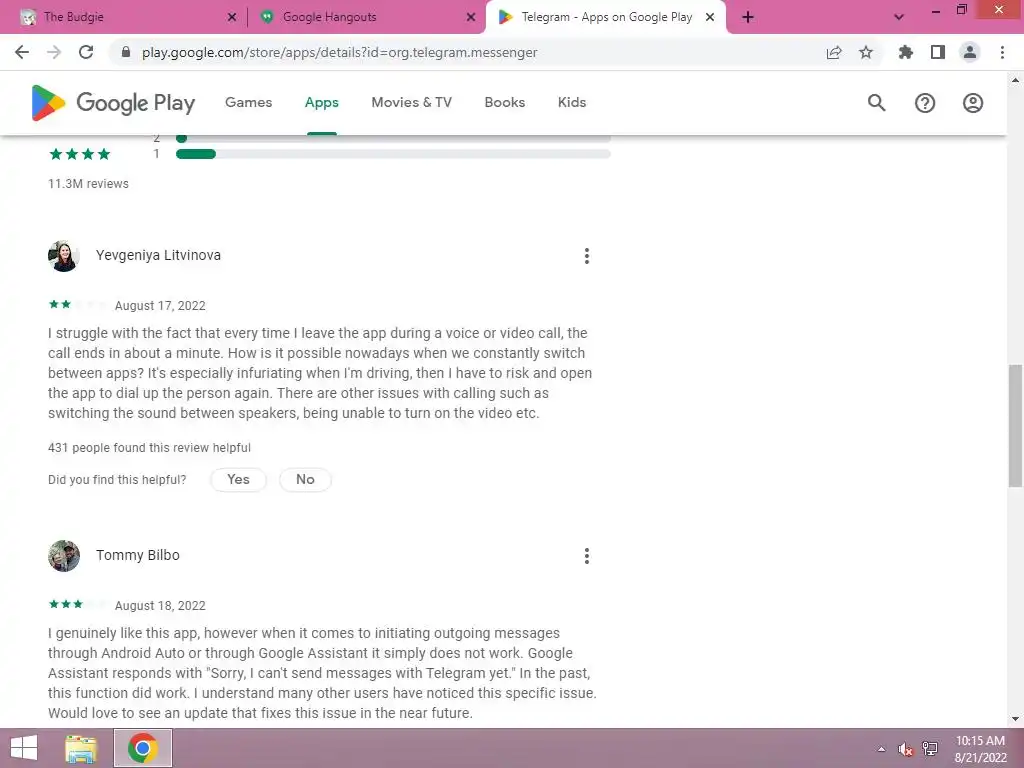Click the network tray icon
Image resolution: width=1024 pixels, height=768 pixels.
pos(930,749)
